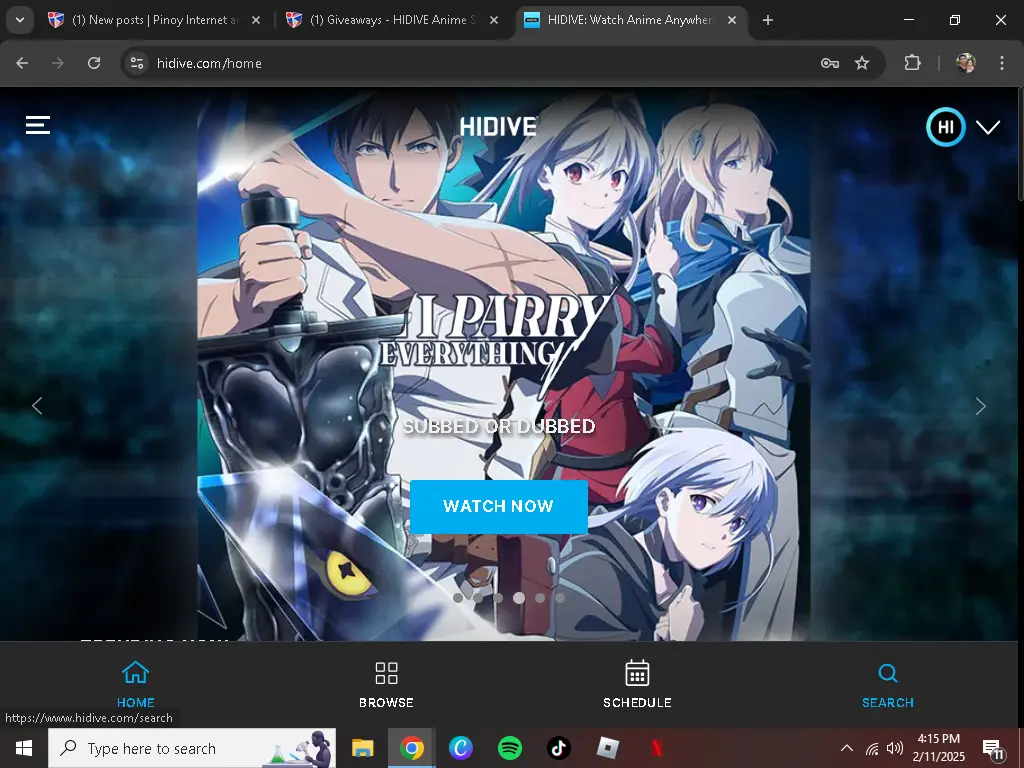Advance carousel with the right arrow
Image resolution: width=1024 pixels, height=768 pixels.
tap(980, 406)
